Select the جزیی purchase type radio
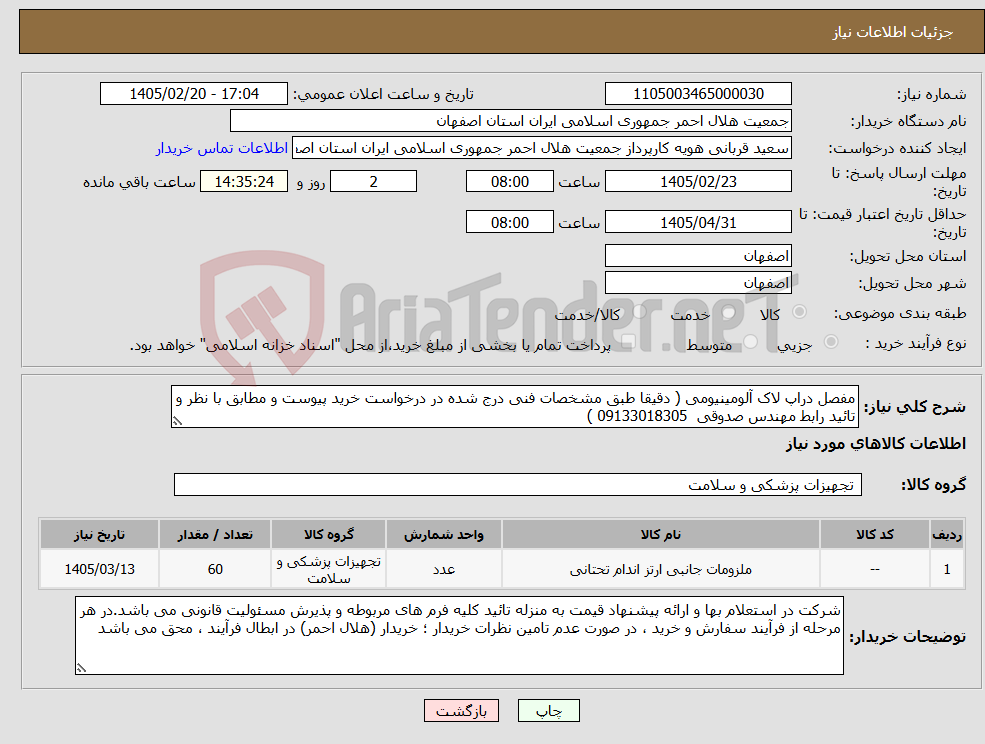This screenshot has width=985, height=744. (830, 342)
